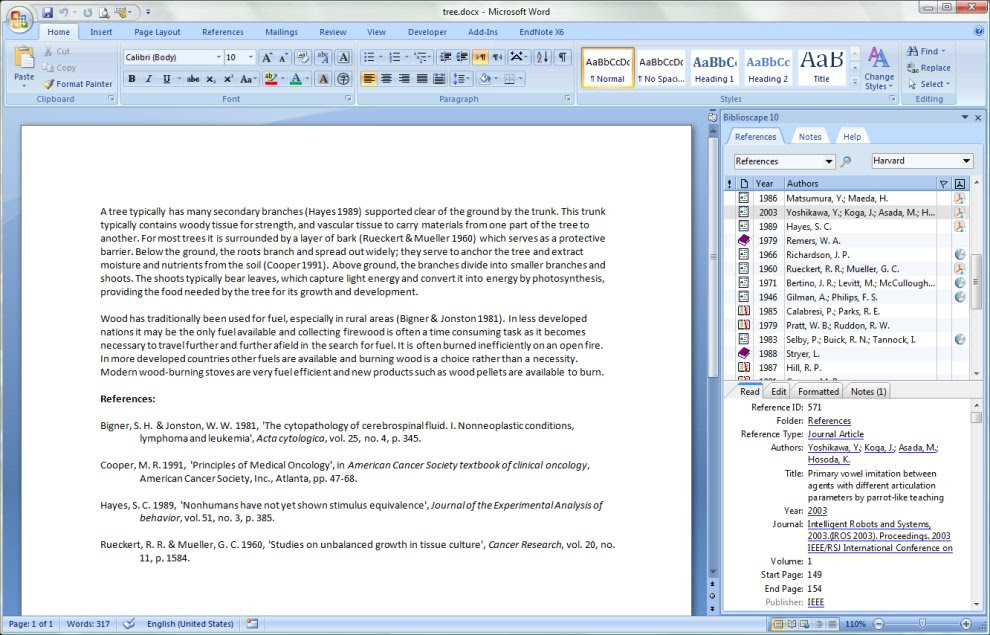This screenshot has width=990, height=635.
Task: Toggle character shading button
Action: point(323,79)
